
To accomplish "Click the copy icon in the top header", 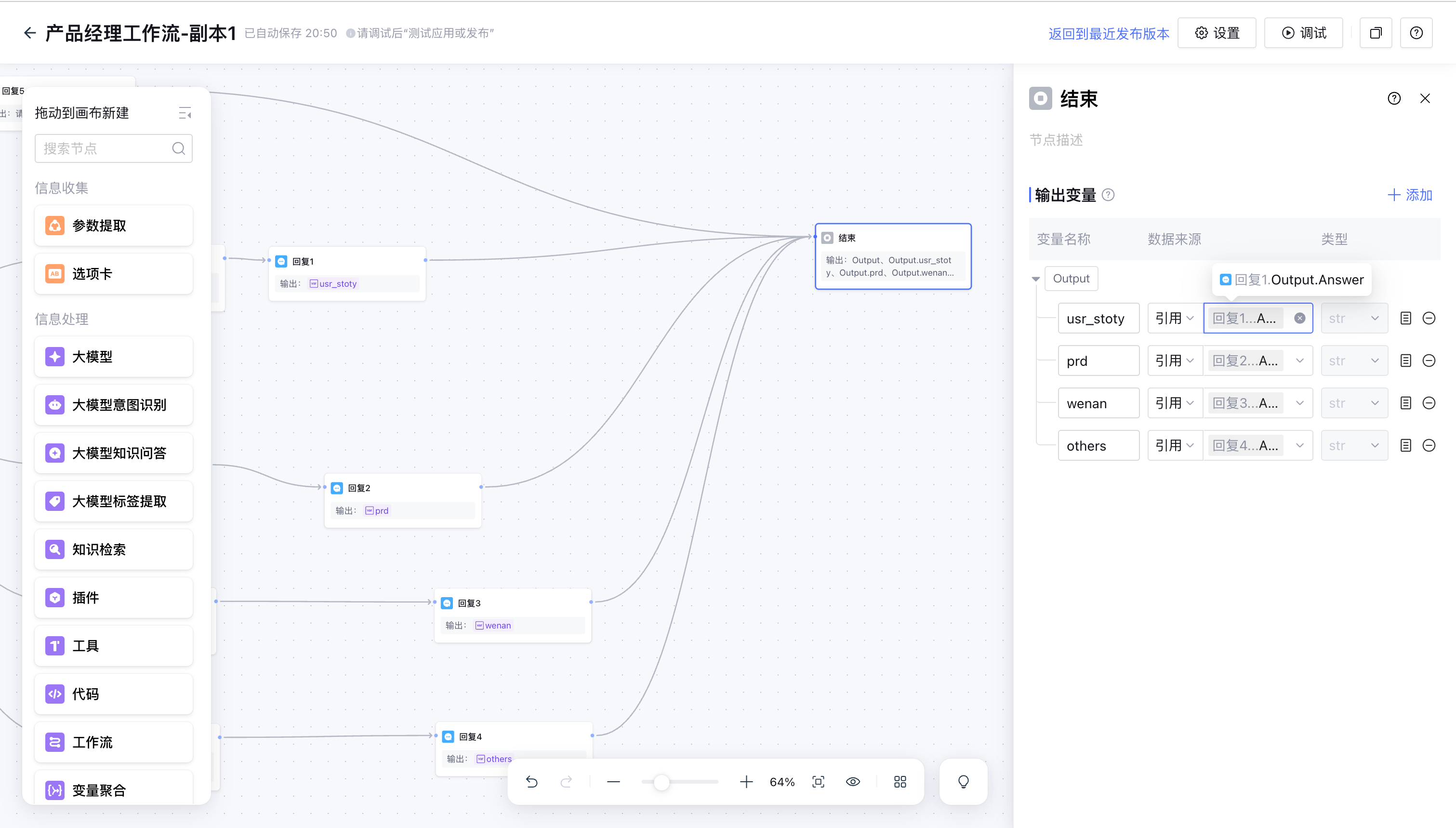I will 1376,33.
